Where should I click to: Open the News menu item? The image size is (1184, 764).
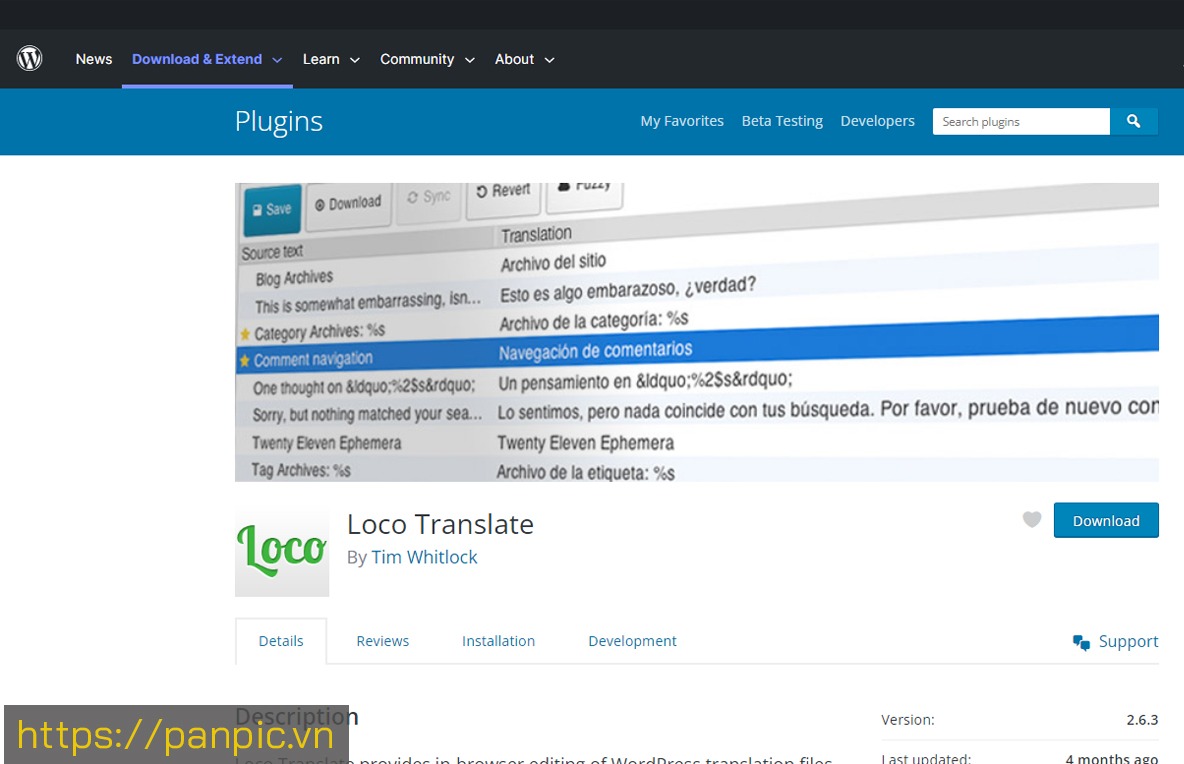click(94, 59)
